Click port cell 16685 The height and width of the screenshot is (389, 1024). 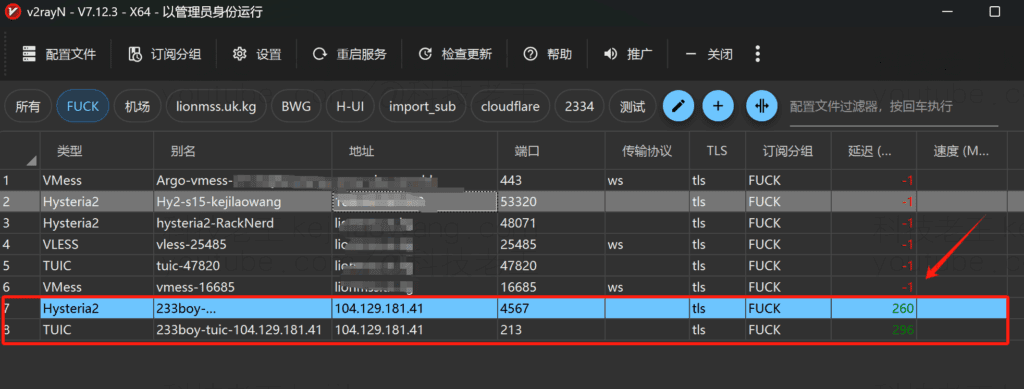(x=551, y=287)
